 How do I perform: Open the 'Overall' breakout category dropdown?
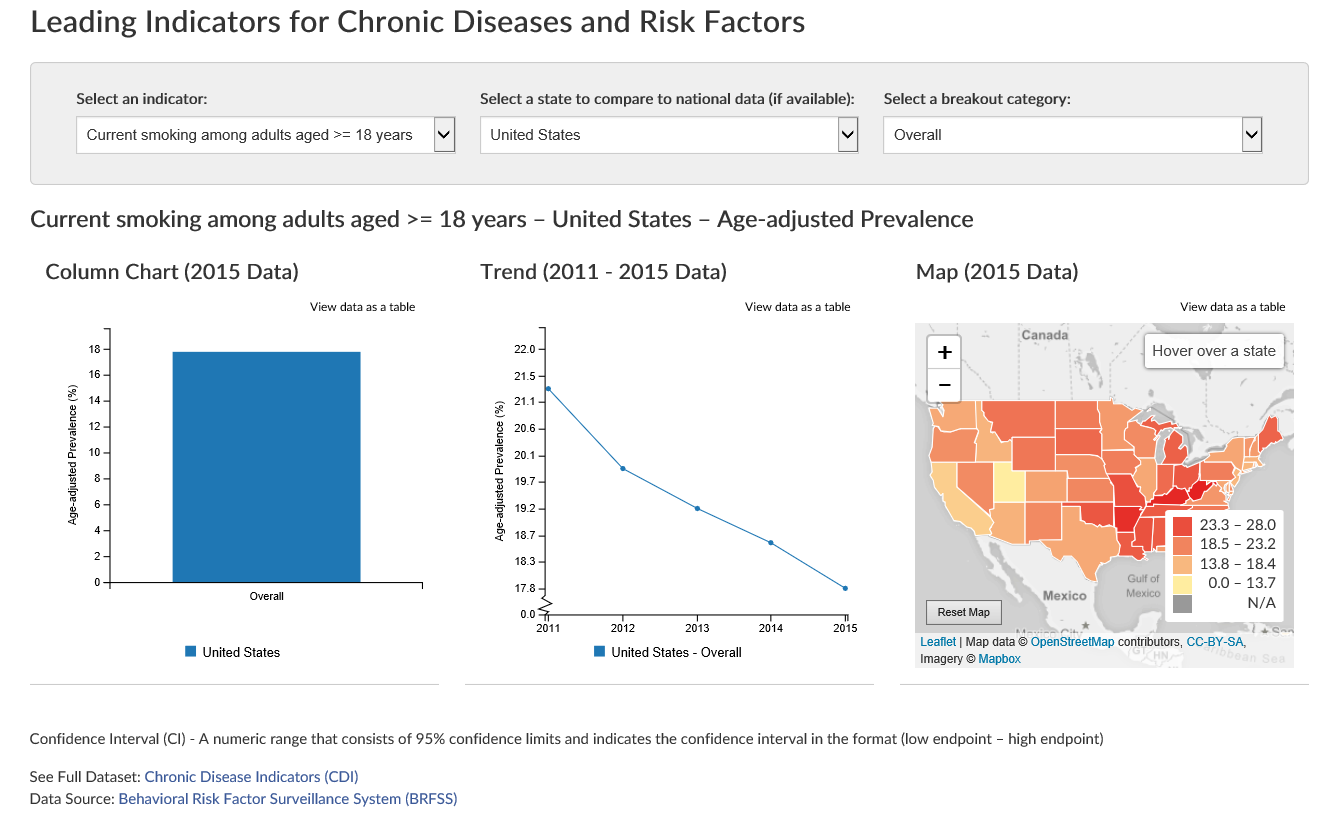[1072, 134]
